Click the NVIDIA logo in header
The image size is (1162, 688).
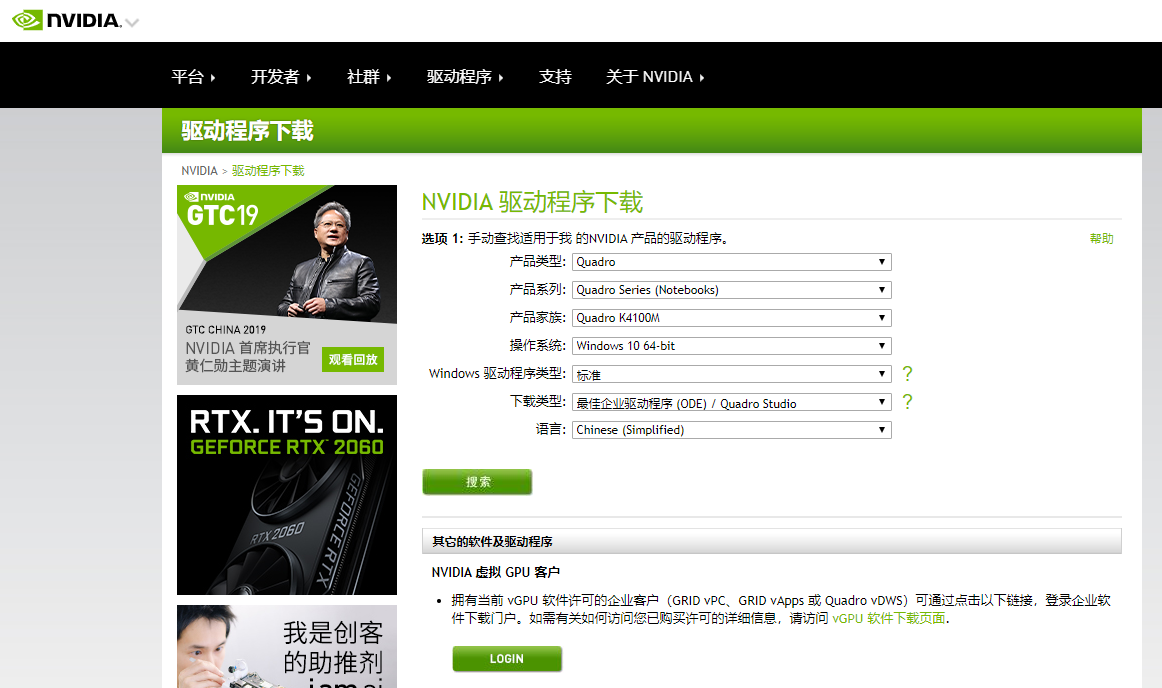coord(66,20)
